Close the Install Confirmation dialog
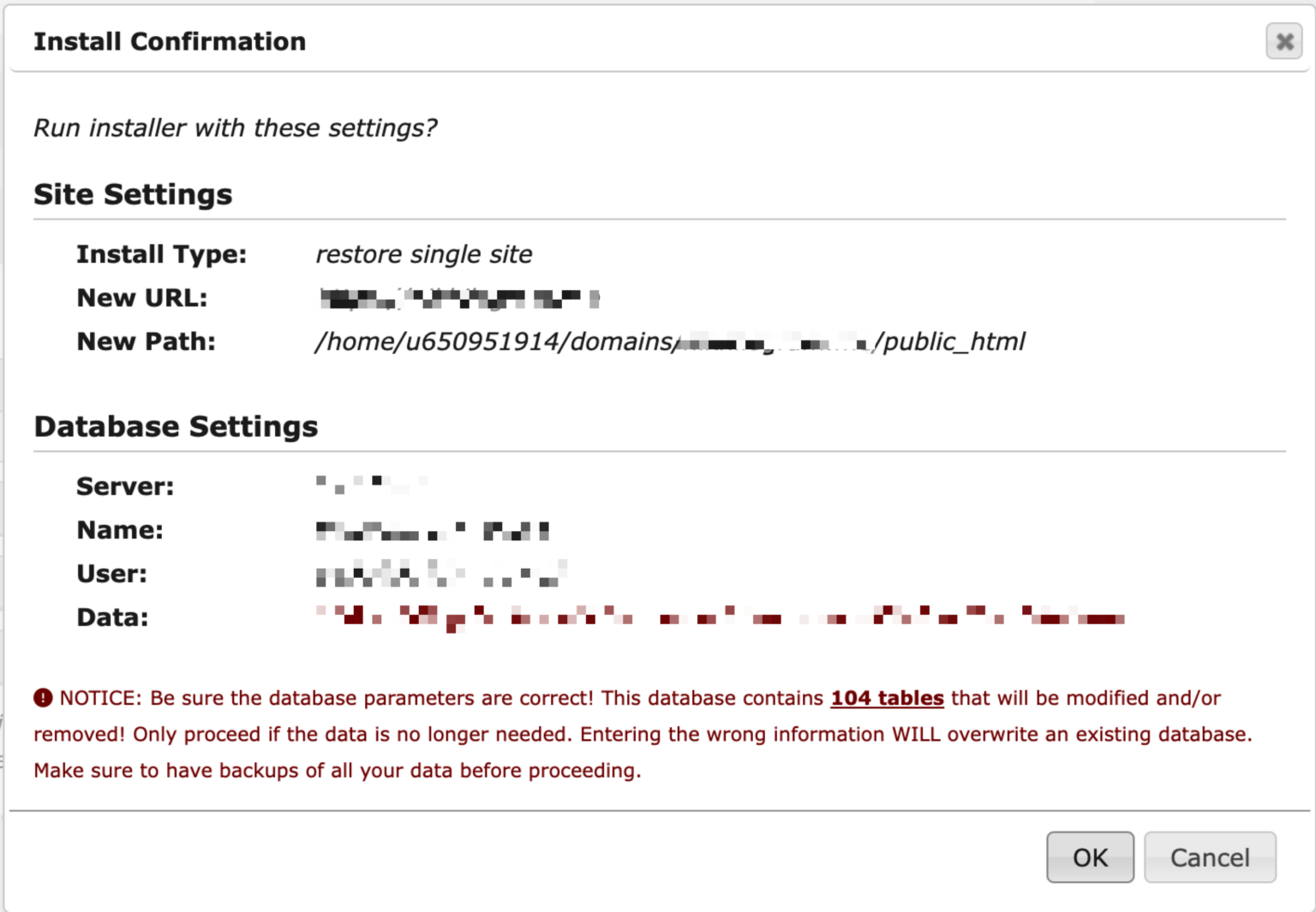The image size is (1316, 912). click(x=1283, y=41)
